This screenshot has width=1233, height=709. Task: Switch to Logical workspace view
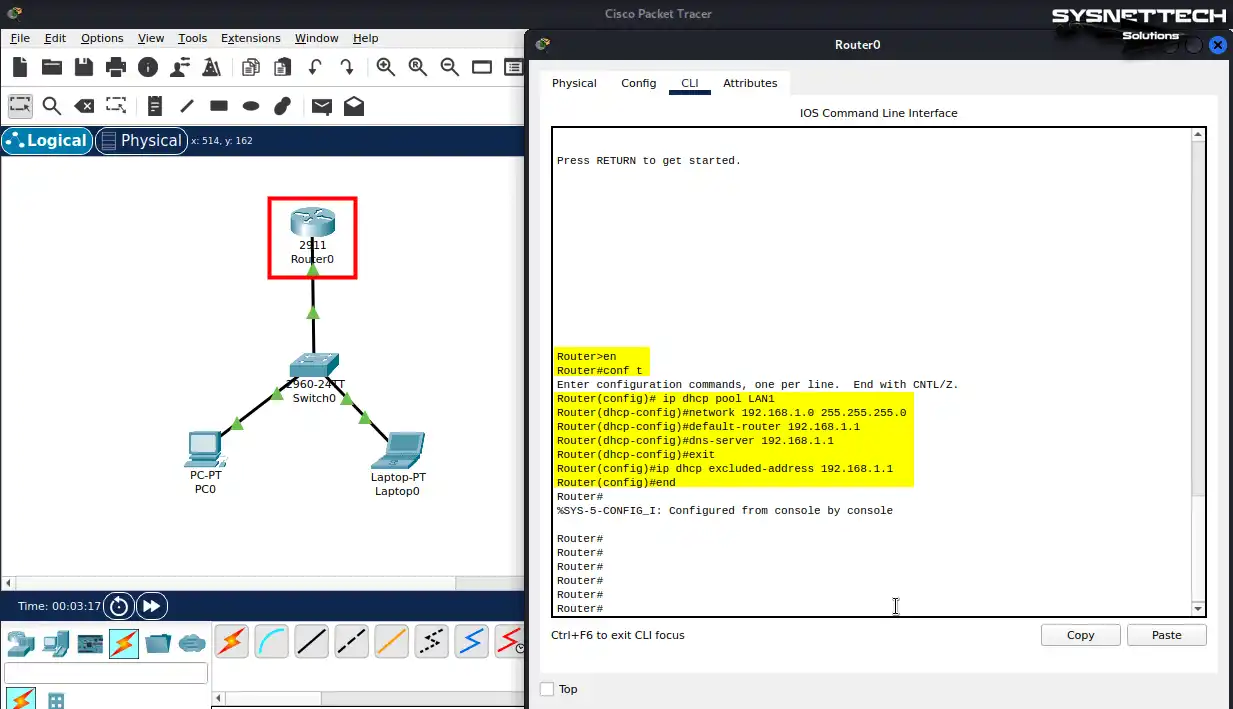click(47, 141)
